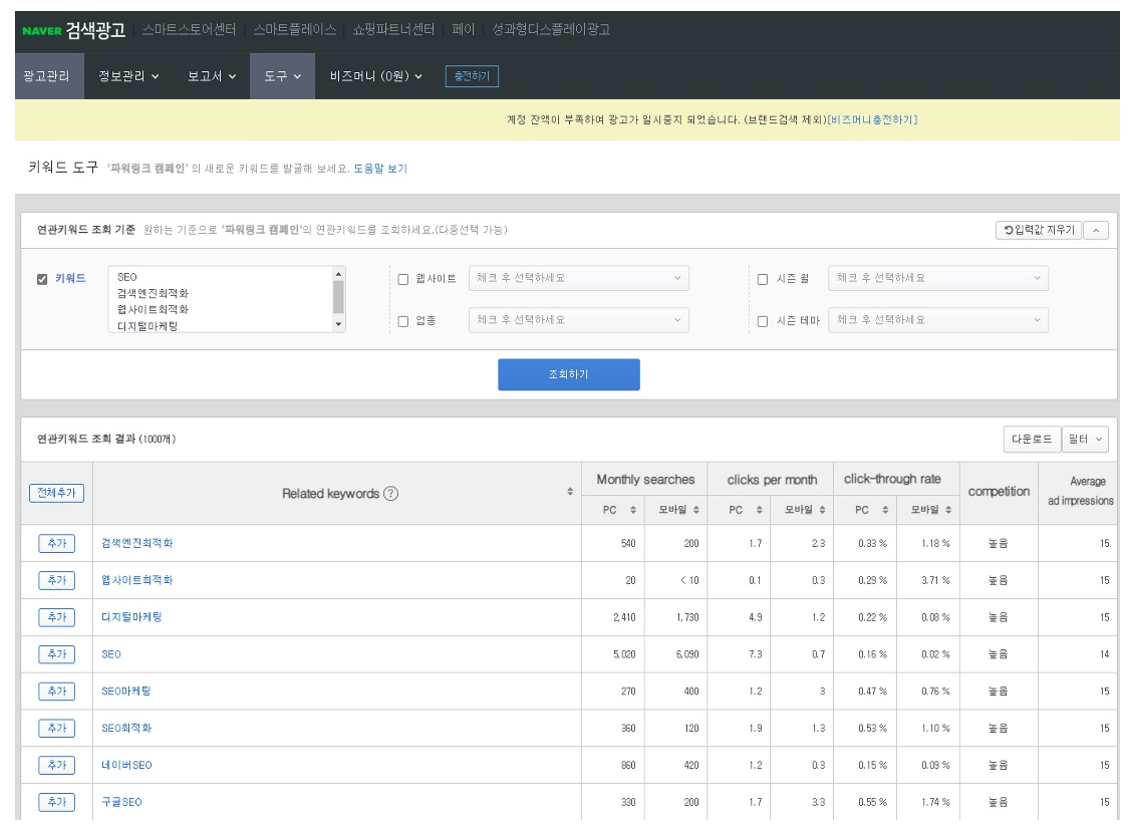This screenshot has height=833, width=1135.
Task: Add the 웹사이트최적화 keyword with 추가
Action: (x=56, y=580)
